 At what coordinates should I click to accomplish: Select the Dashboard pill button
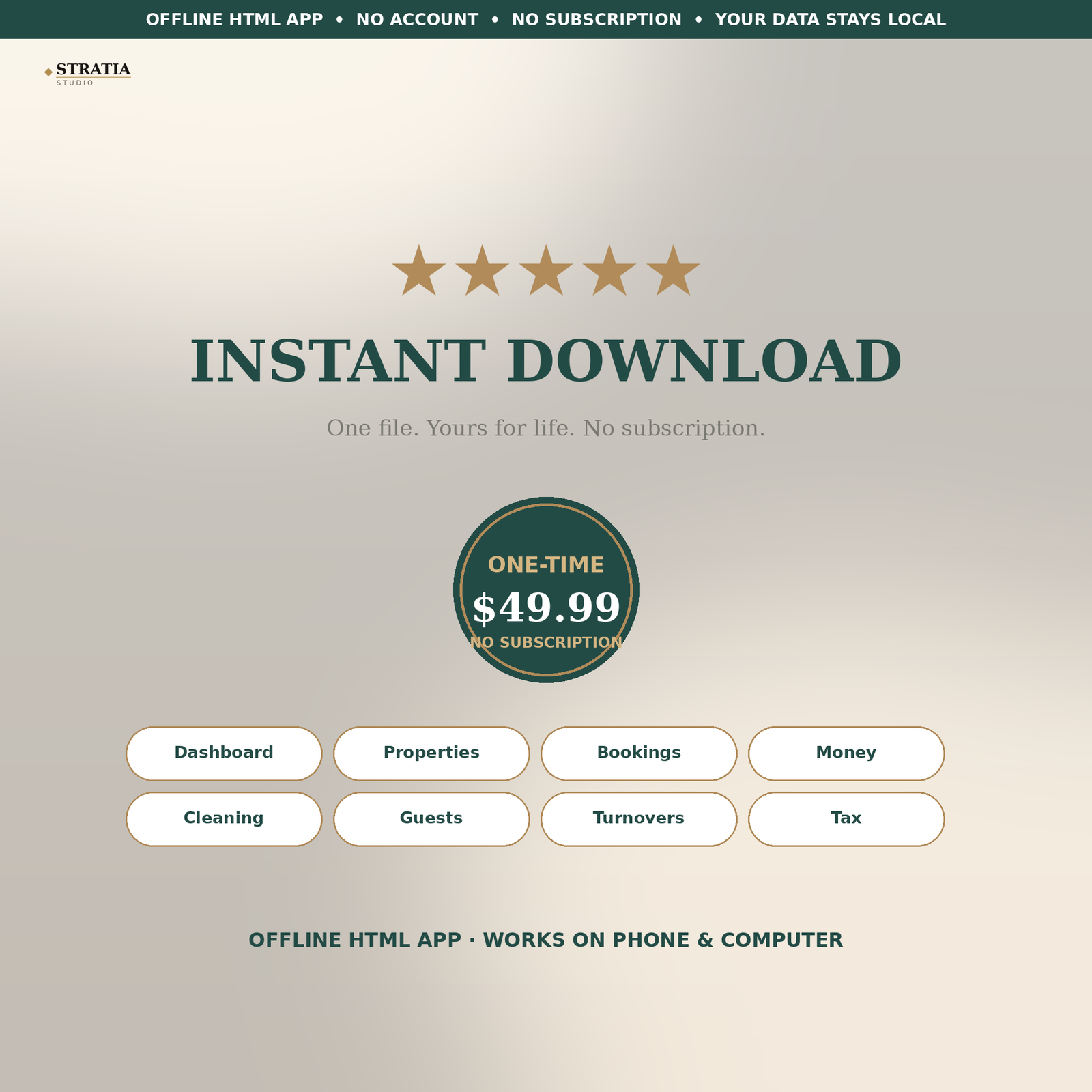[224, 753]
